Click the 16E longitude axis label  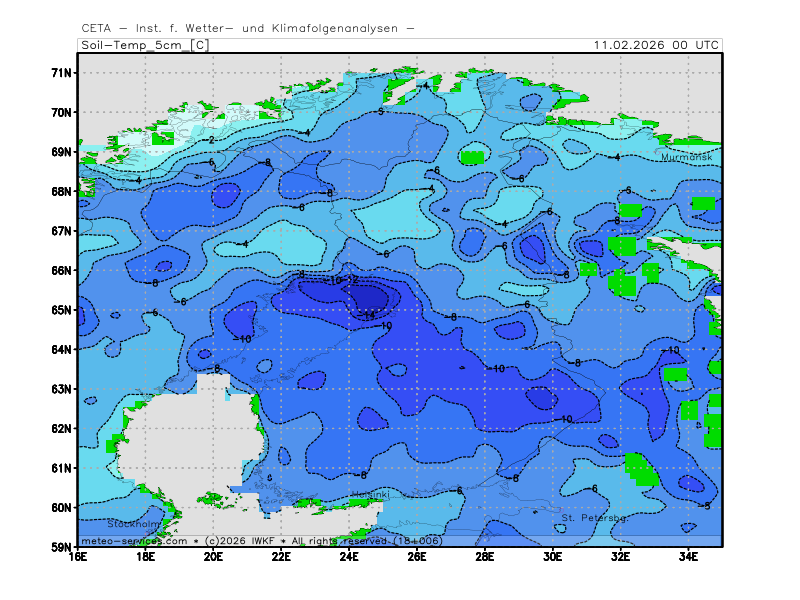pos(78,556)
